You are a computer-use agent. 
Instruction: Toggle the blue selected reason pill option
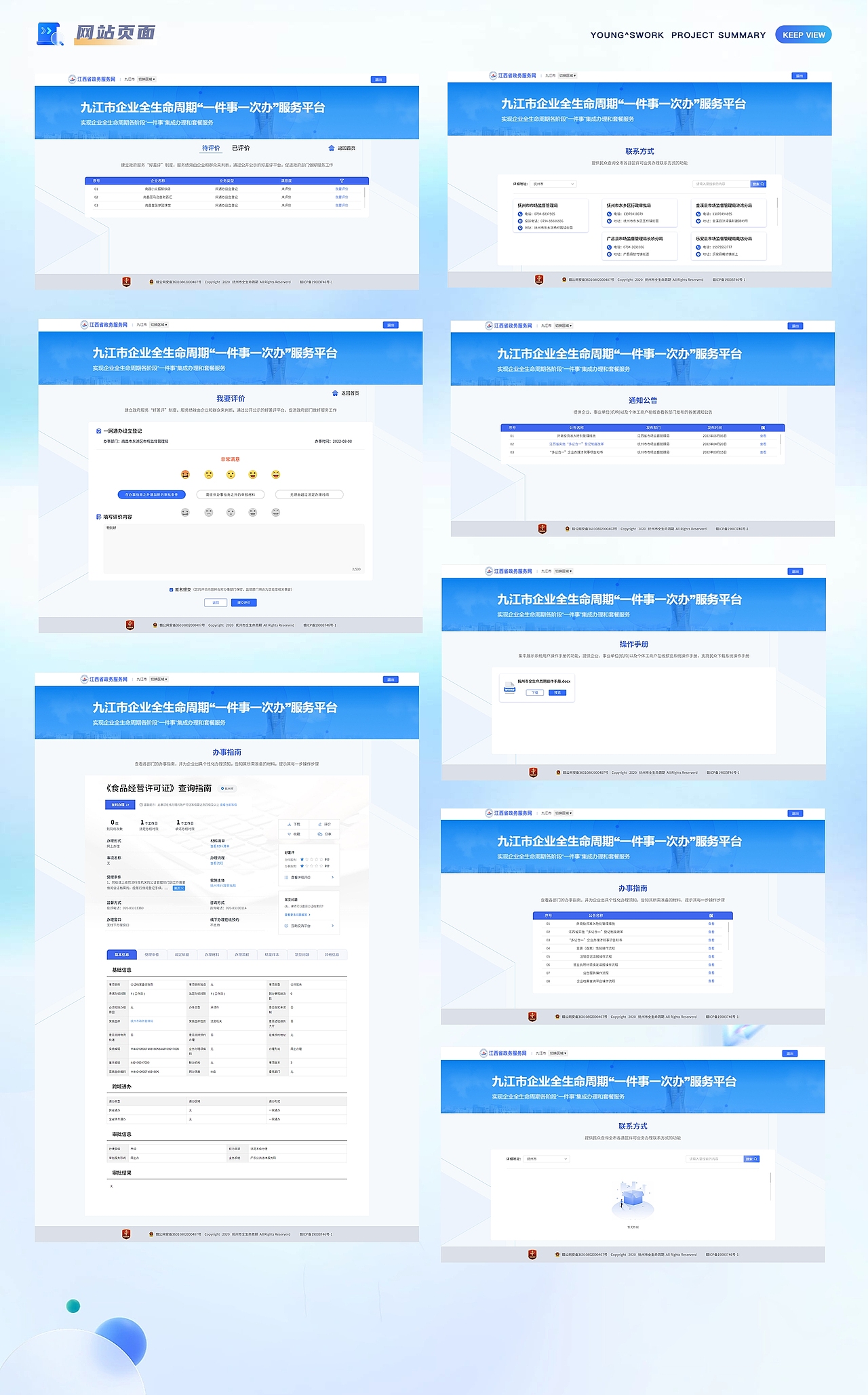coord(151,494)
